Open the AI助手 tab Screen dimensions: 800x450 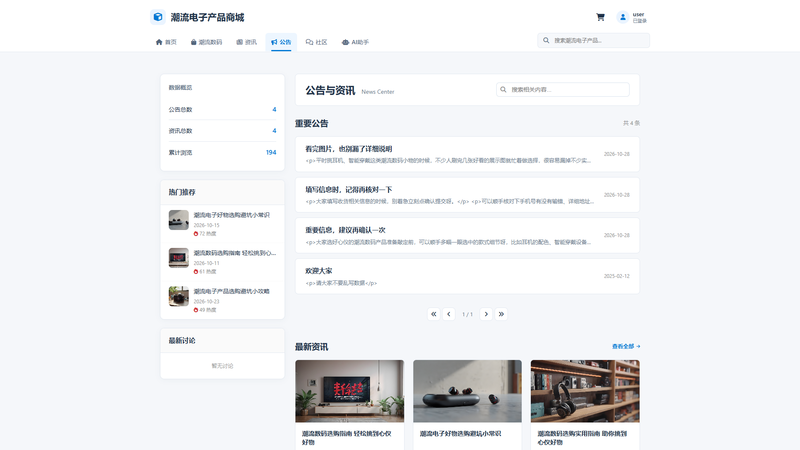tap(355, 42)
